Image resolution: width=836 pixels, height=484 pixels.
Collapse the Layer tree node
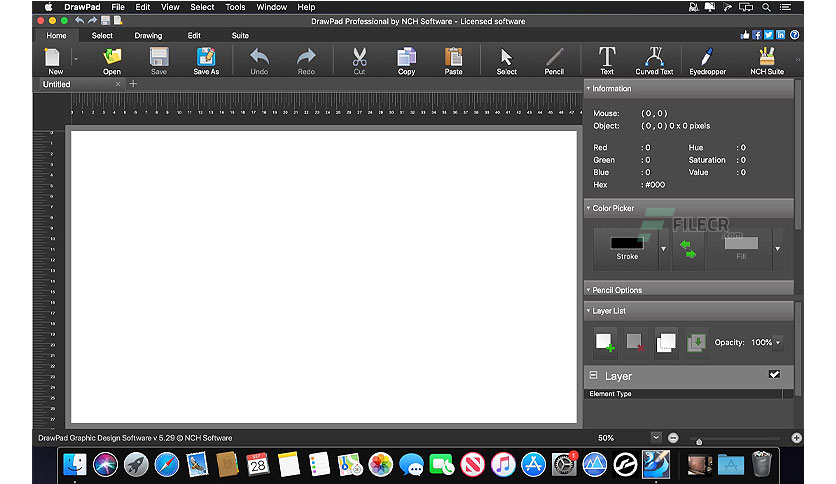[x=593, y=375]
